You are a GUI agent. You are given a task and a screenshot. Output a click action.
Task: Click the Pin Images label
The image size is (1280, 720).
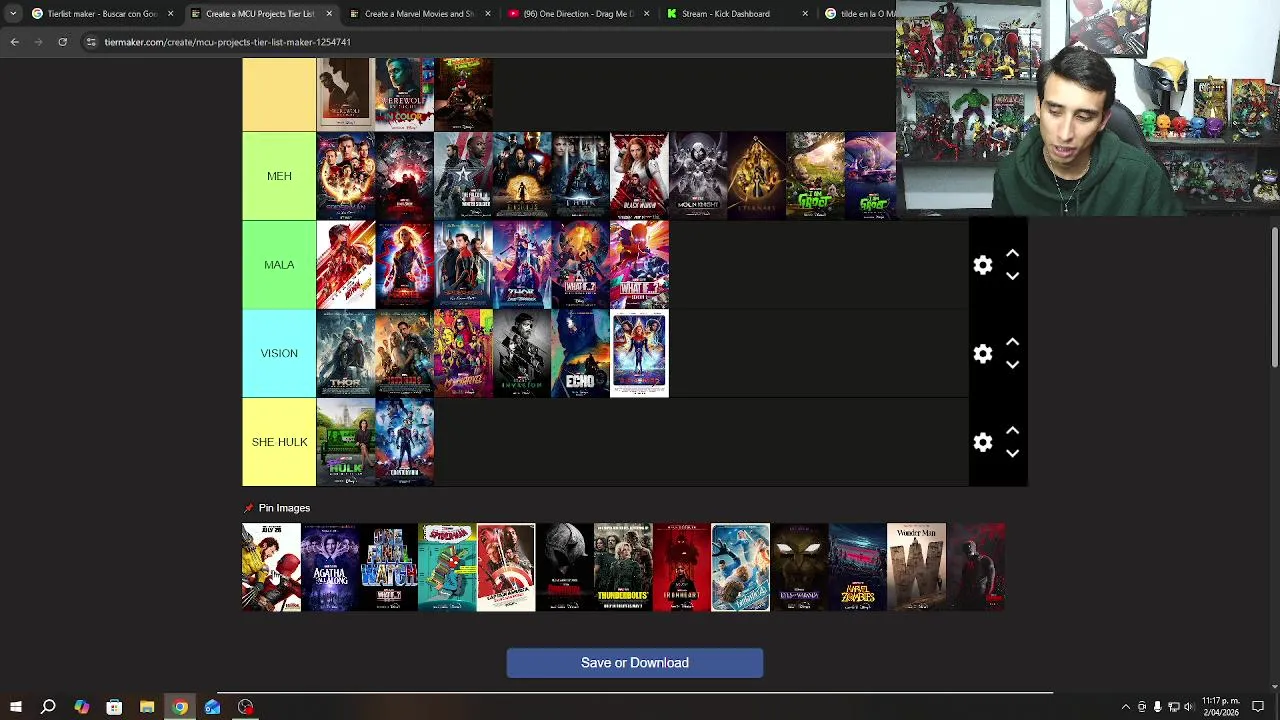point(284,508)
